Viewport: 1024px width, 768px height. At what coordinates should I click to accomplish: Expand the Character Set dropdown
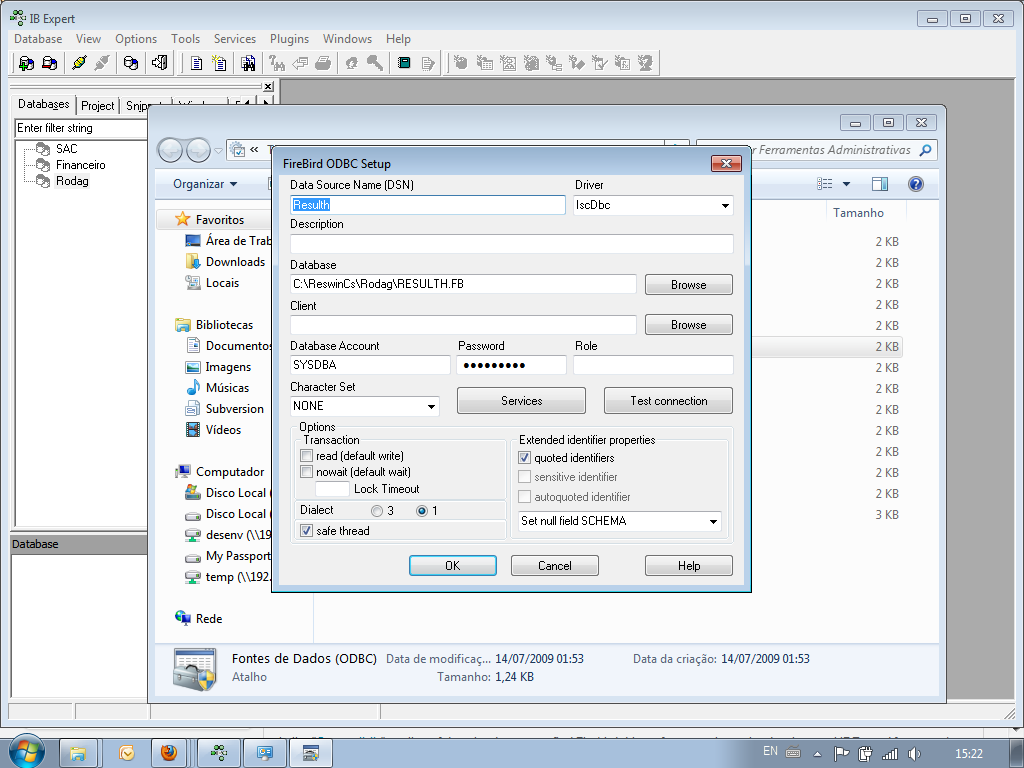click(x=432, y=407)
